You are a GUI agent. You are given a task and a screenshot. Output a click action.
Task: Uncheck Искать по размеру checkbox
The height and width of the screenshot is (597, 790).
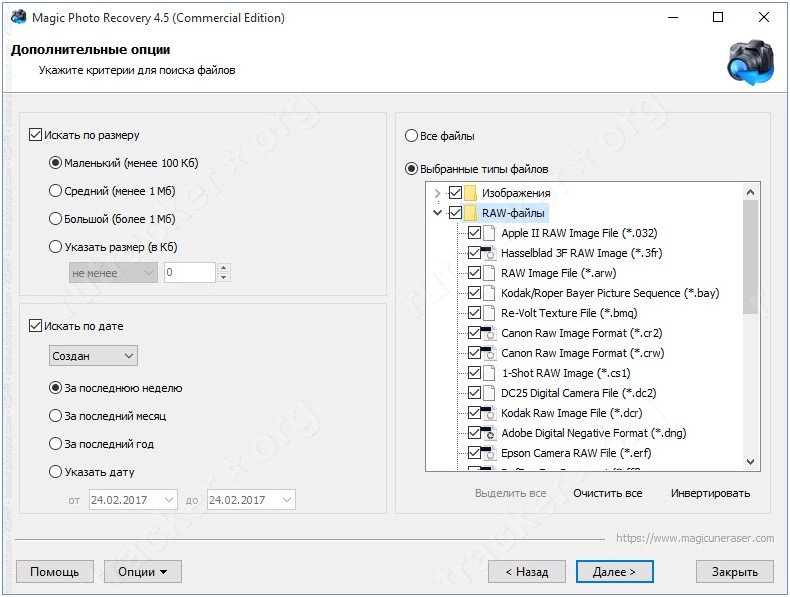click(x=35, y=135)
